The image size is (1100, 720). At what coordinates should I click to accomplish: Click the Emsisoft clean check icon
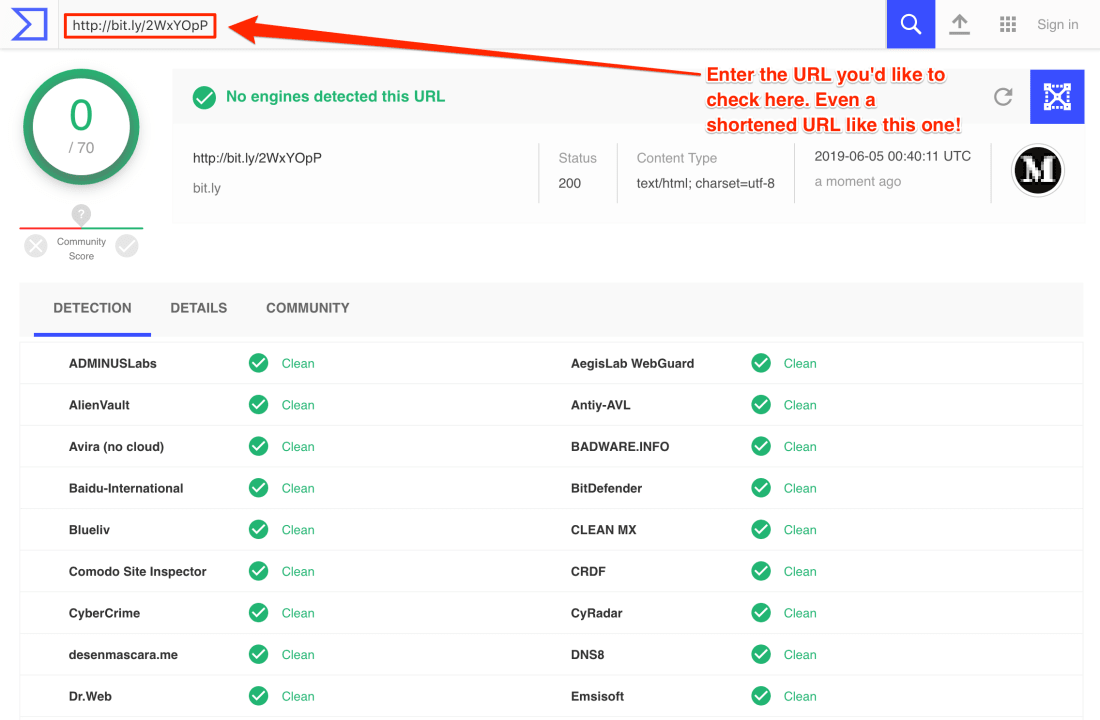click(x=760, y=696)
